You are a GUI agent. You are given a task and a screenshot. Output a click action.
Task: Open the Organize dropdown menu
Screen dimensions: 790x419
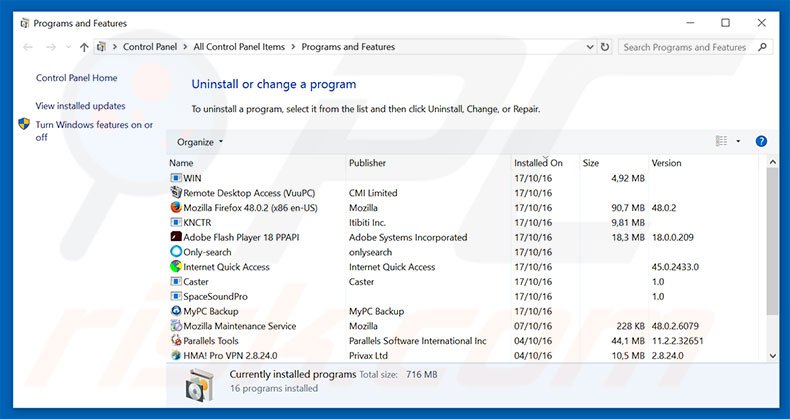tap(200, 142)
